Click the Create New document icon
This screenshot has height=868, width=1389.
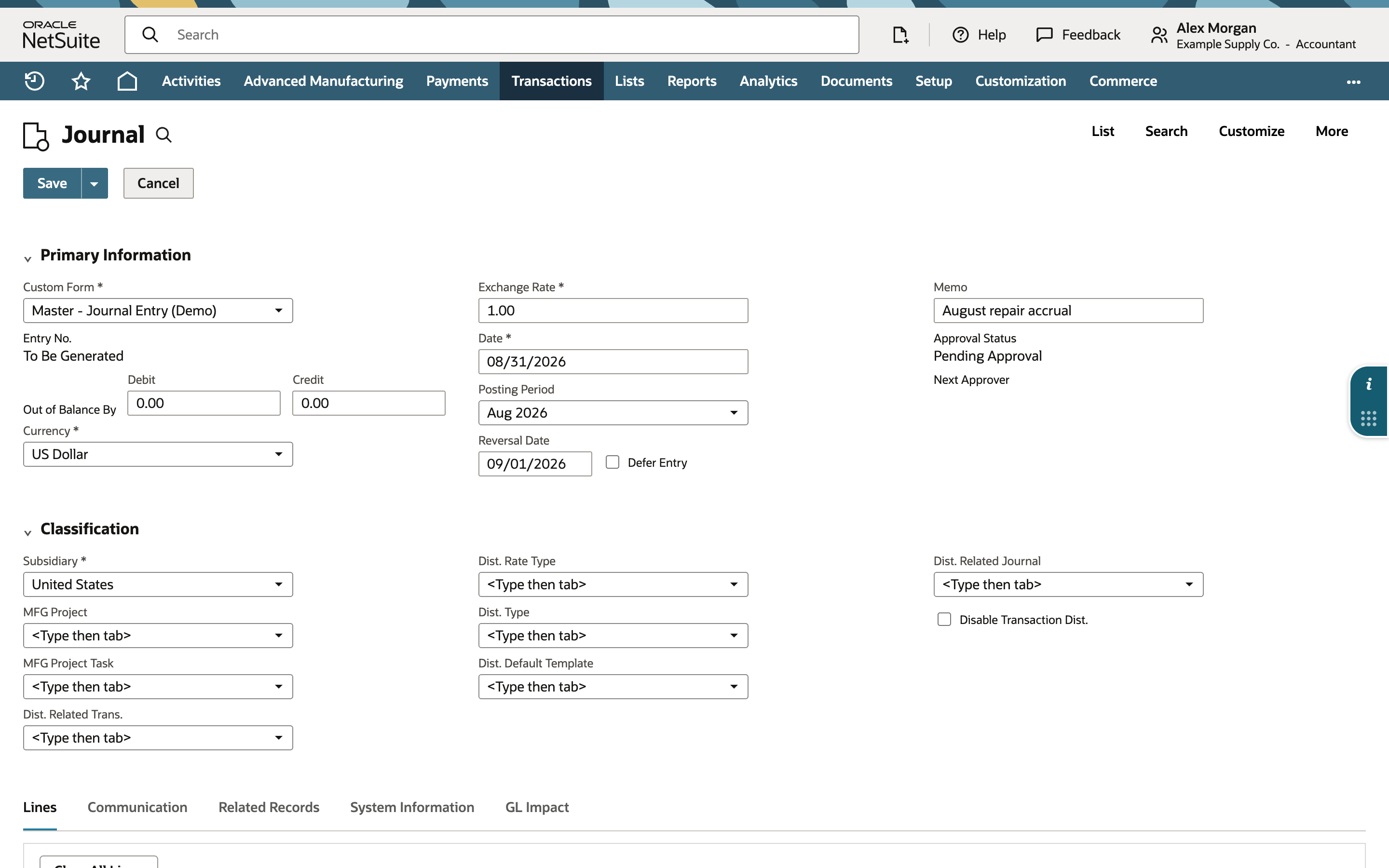(900, 34)
